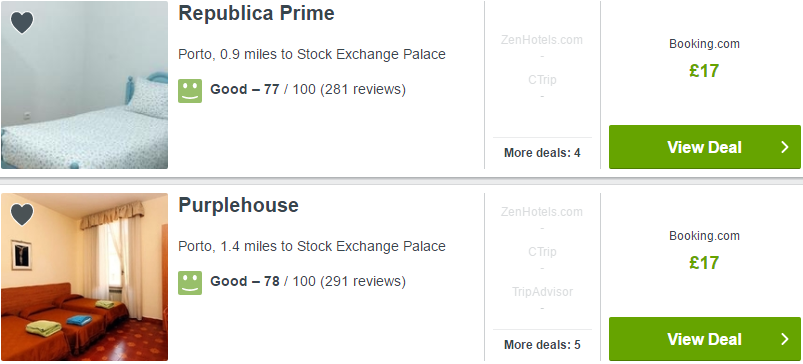Viewport: 803px width, 364px height.
Task: Open the Republica Prime hotel title
Action: pyautogui.click(x=256, y=14)
